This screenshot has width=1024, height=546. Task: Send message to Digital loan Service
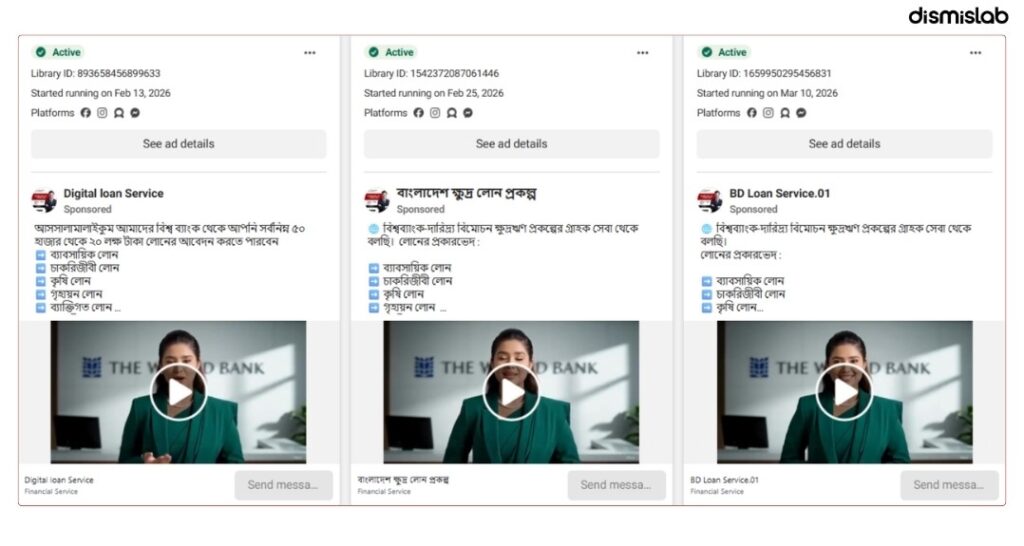[x=283, y=485]
